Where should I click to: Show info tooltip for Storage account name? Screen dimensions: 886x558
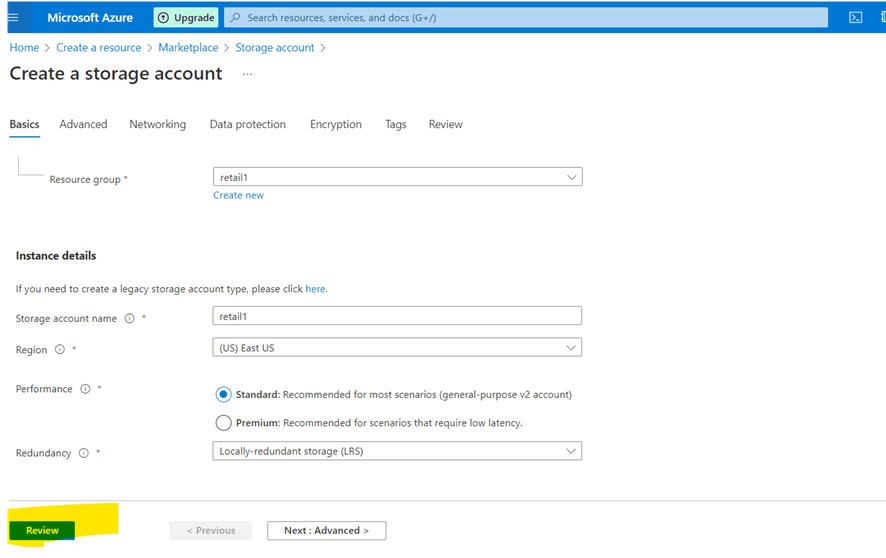click(x=129, y=318)
